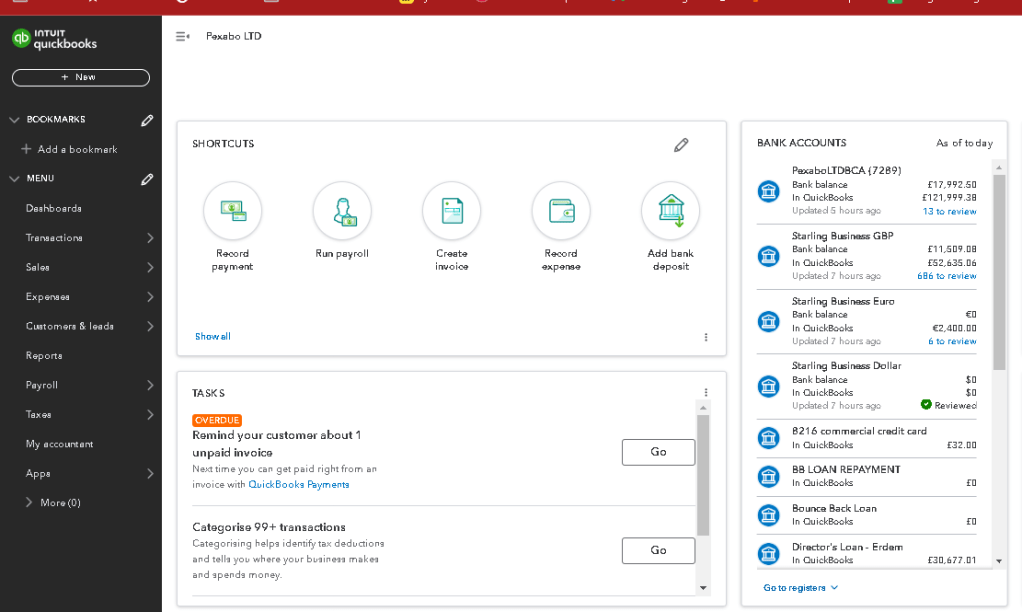Click the Intuit QuickBooks logo
The image size is (1022, 612).
click(x=55, y=39)
